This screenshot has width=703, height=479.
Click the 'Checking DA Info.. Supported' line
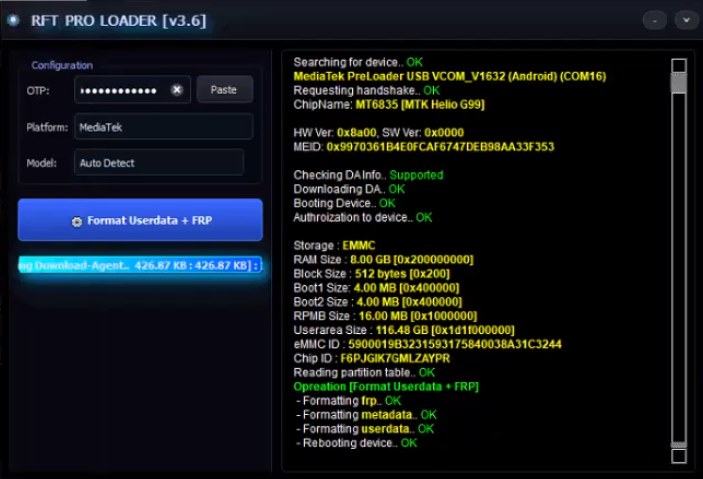(x=368, y=175)
